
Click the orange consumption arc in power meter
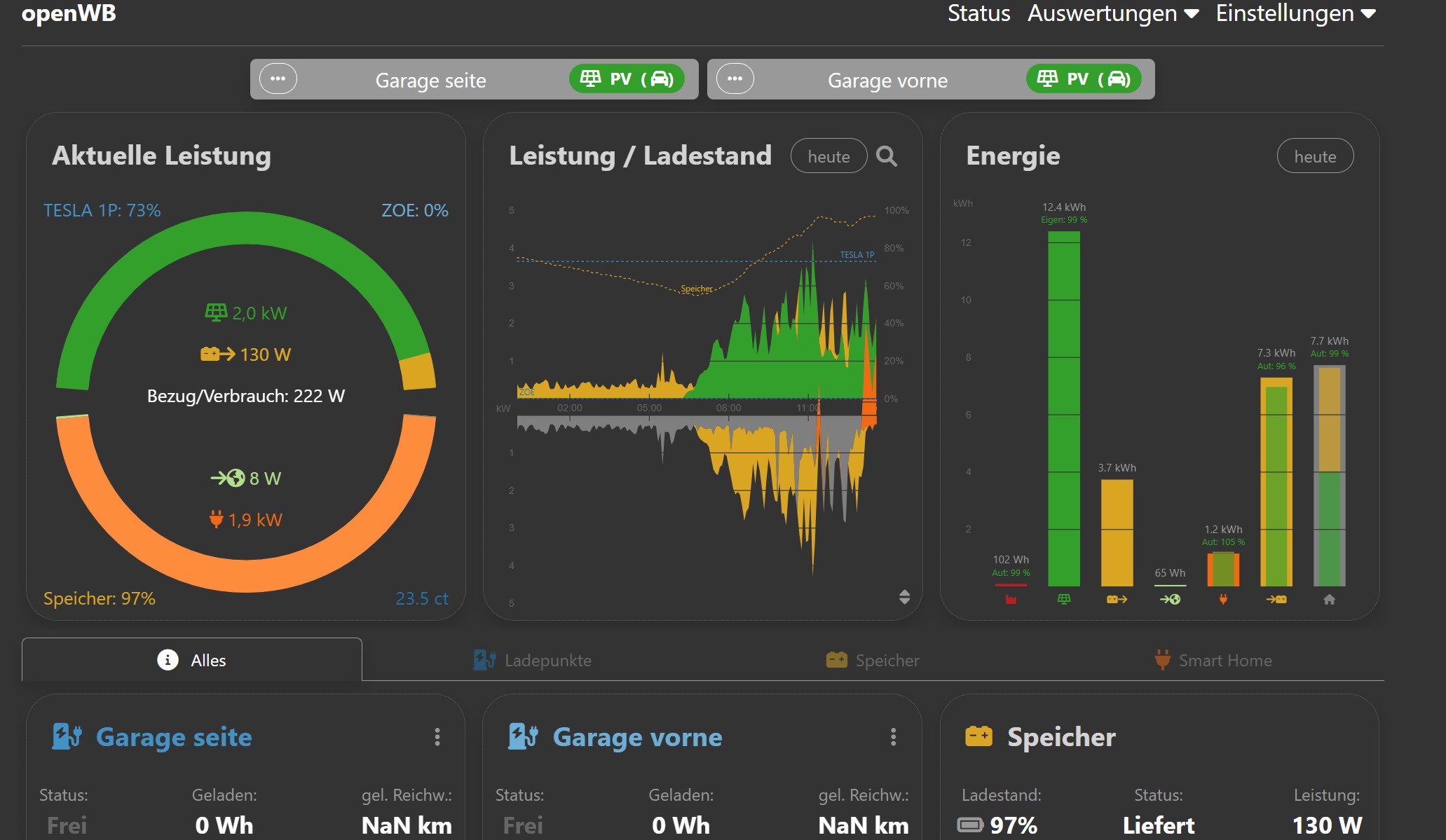click(246, 574)
